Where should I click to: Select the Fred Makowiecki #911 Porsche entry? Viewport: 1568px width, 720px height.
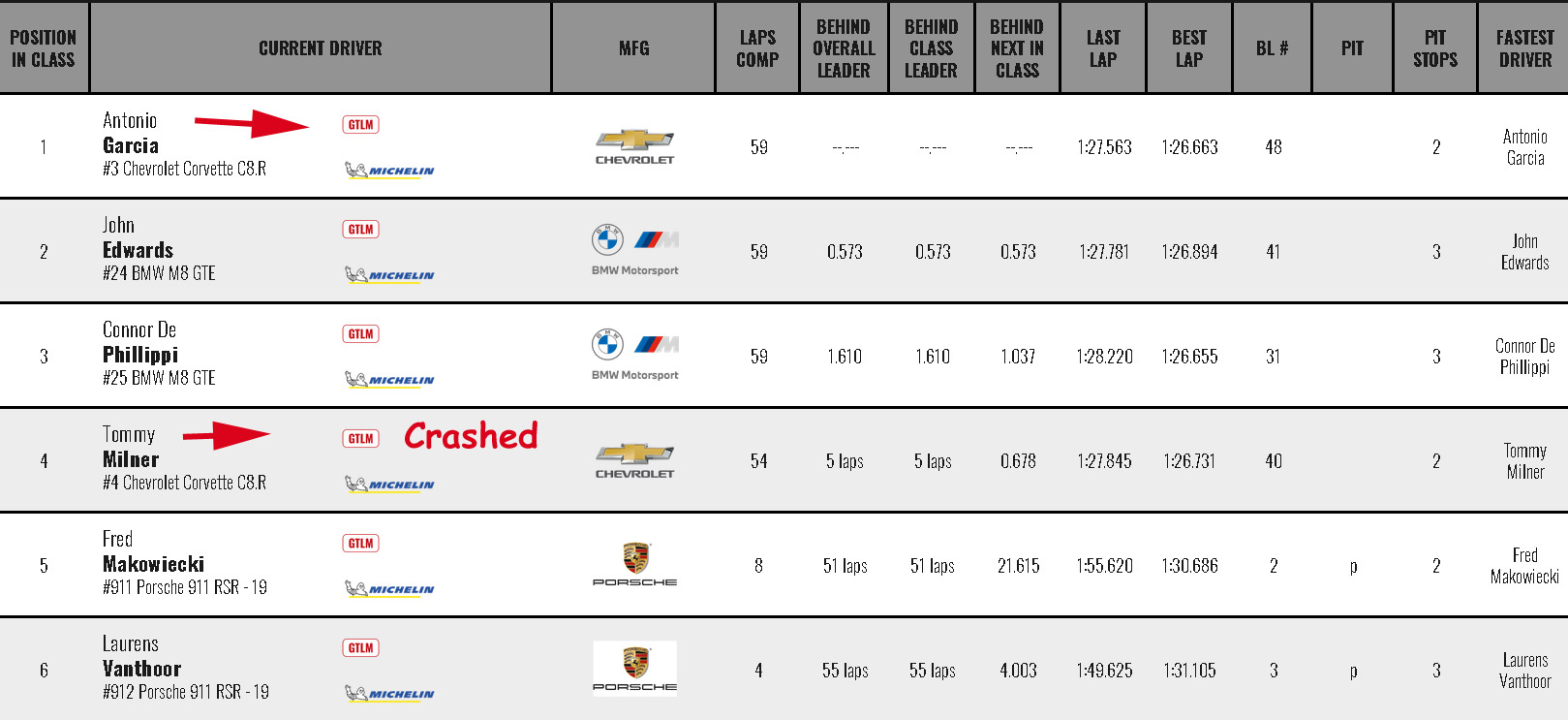[185, 563]
